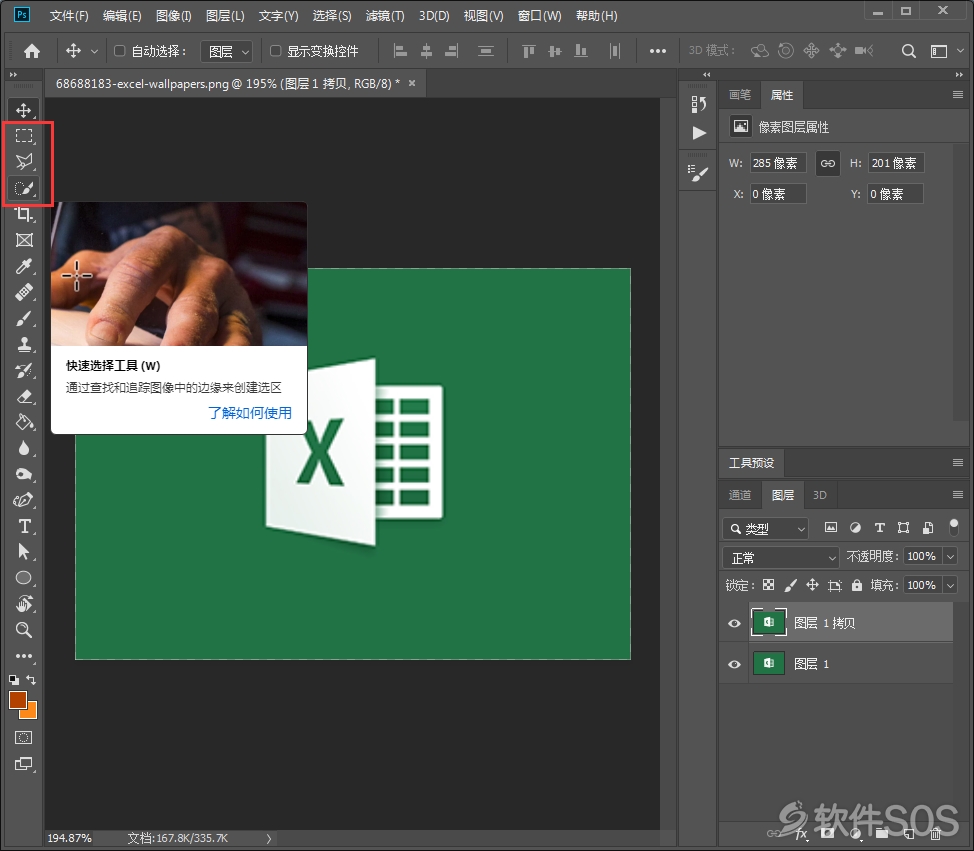This screenshot has height=851, width=974.
Task: Enable the 显示变换控件 checkbox
Action: point(275,51)
